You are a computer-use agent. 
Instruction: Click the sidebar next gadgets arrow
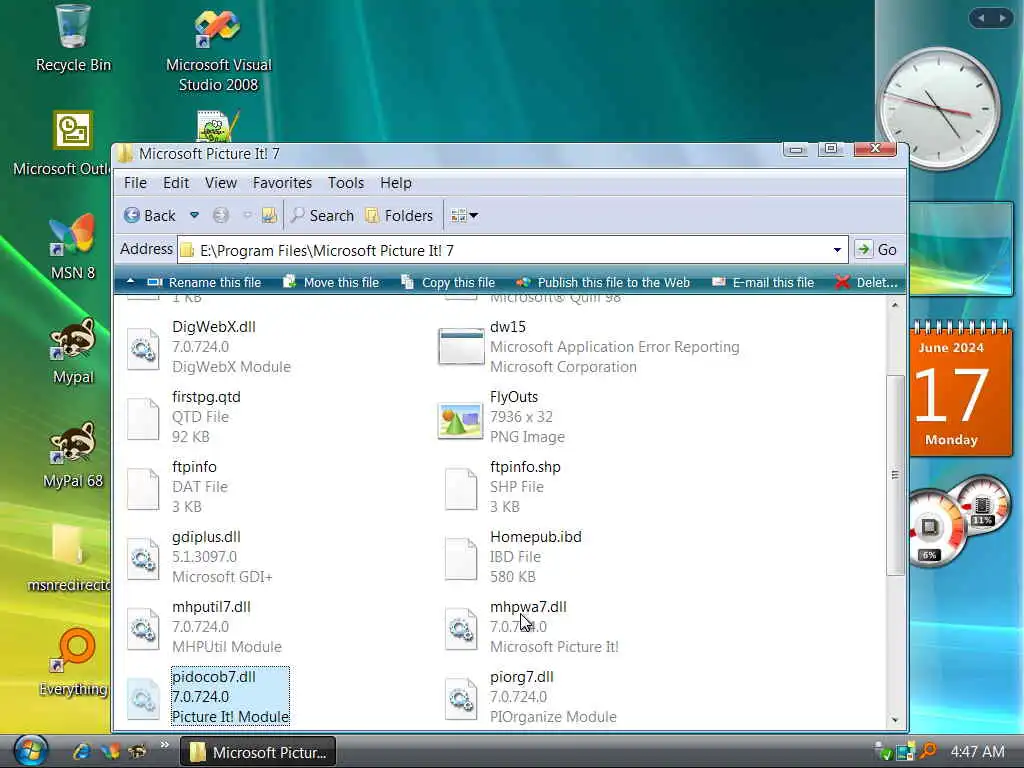click(x=1002, y=18)
